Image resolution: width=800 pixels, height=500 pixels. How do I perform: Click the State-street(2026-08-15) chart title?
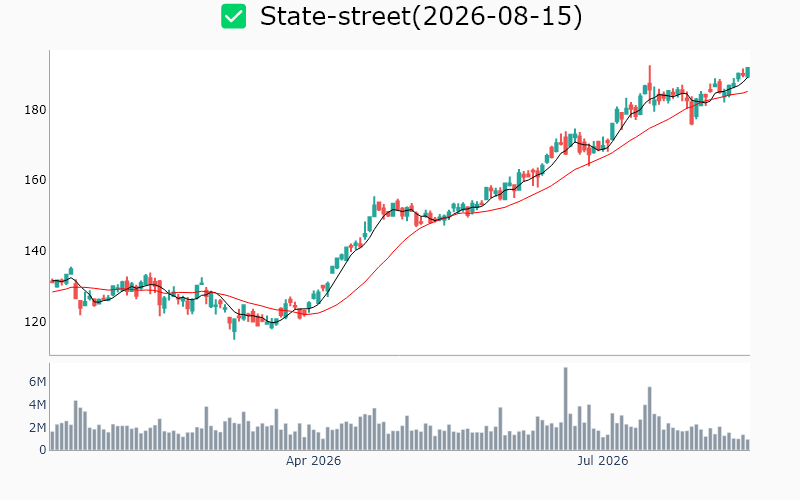point(421,16)
